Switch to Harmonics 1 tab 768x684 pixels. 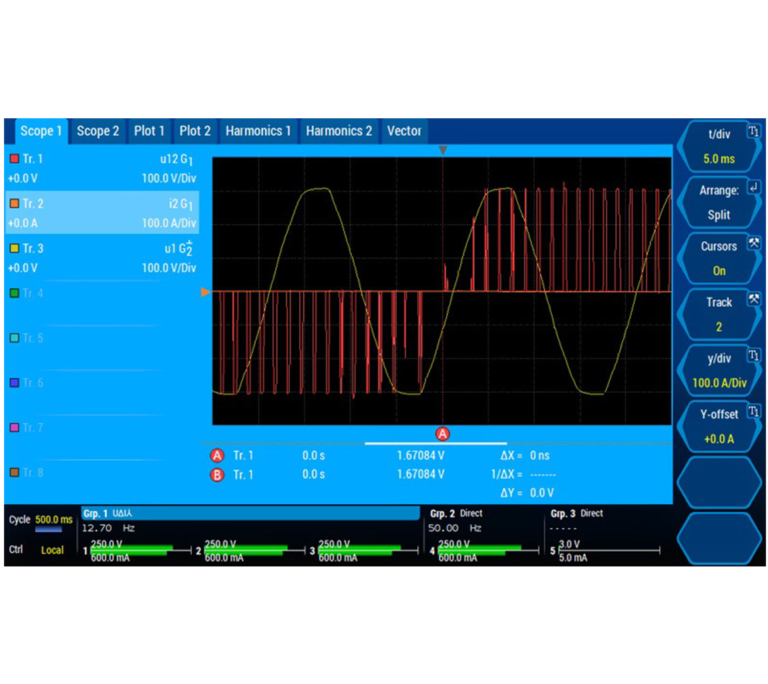coord(258,131)
